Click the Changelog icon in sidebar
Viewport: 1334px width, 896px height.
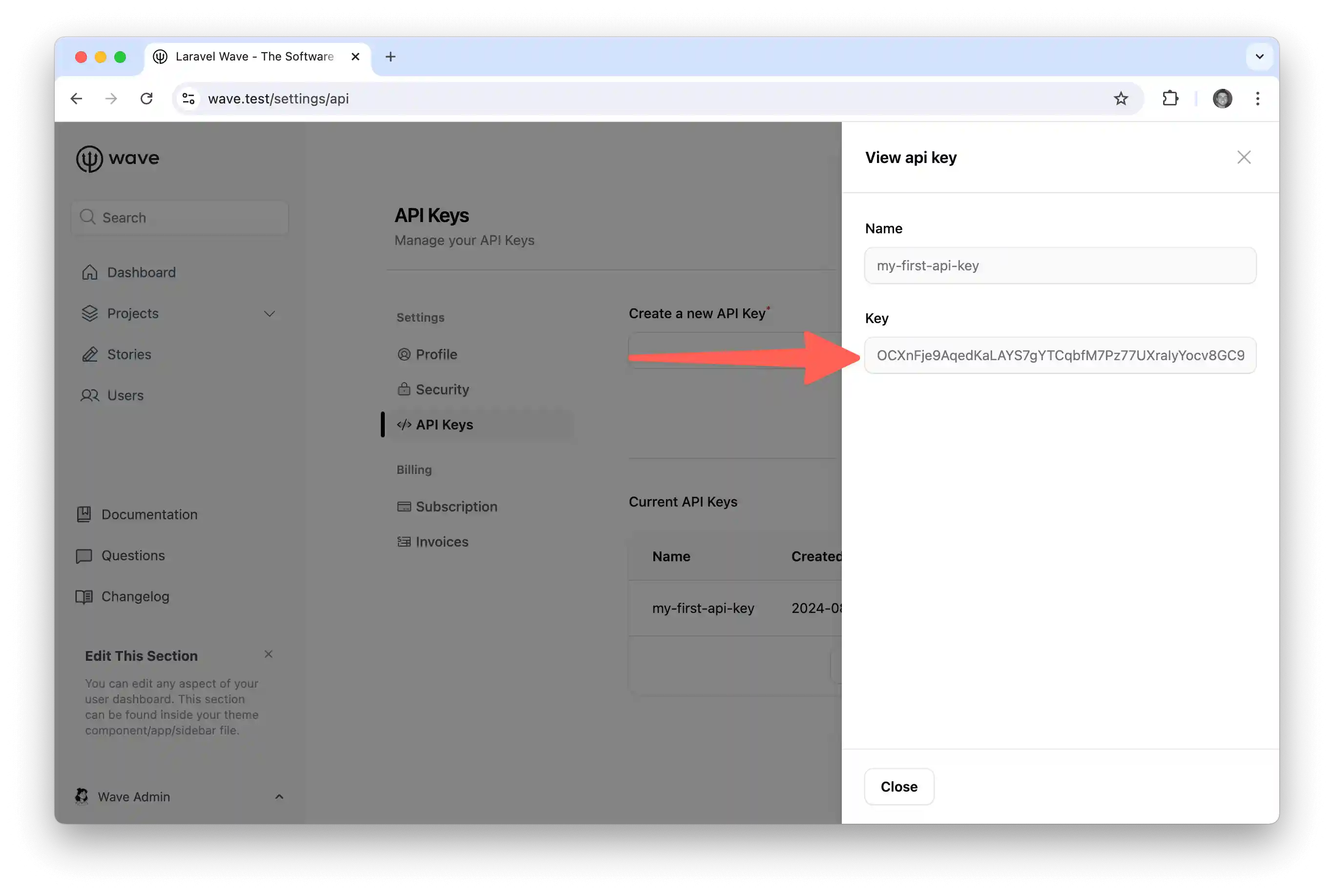[x=84, y=596]
